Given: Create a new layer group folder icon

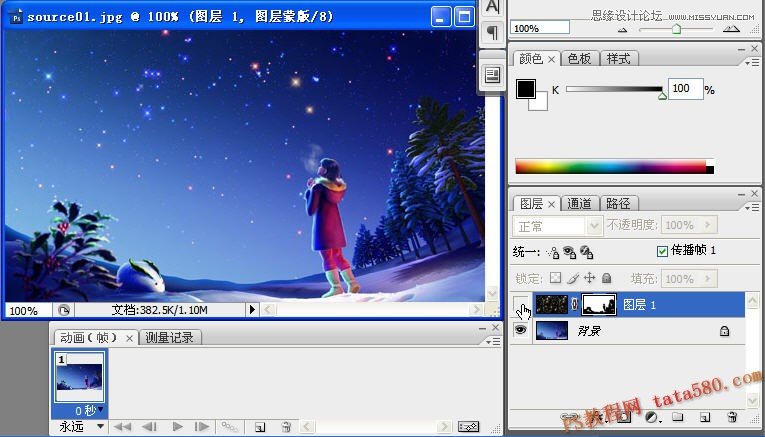Looking at the screenshot, I should [x=677, y=417].
